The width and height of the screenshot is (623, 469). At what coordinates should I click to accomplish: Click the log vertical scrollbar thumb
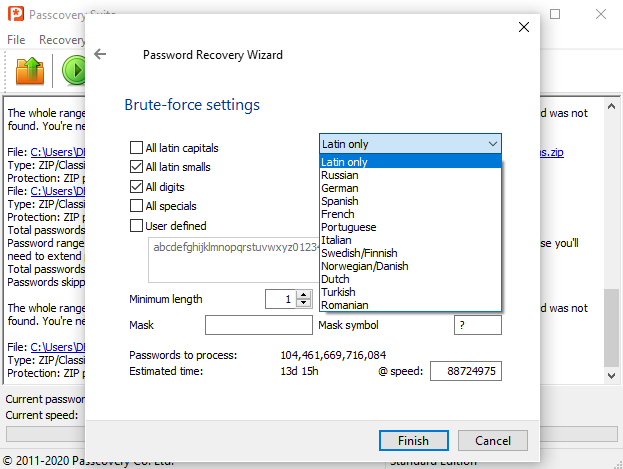pyautogui.click(x=611, y=328)
